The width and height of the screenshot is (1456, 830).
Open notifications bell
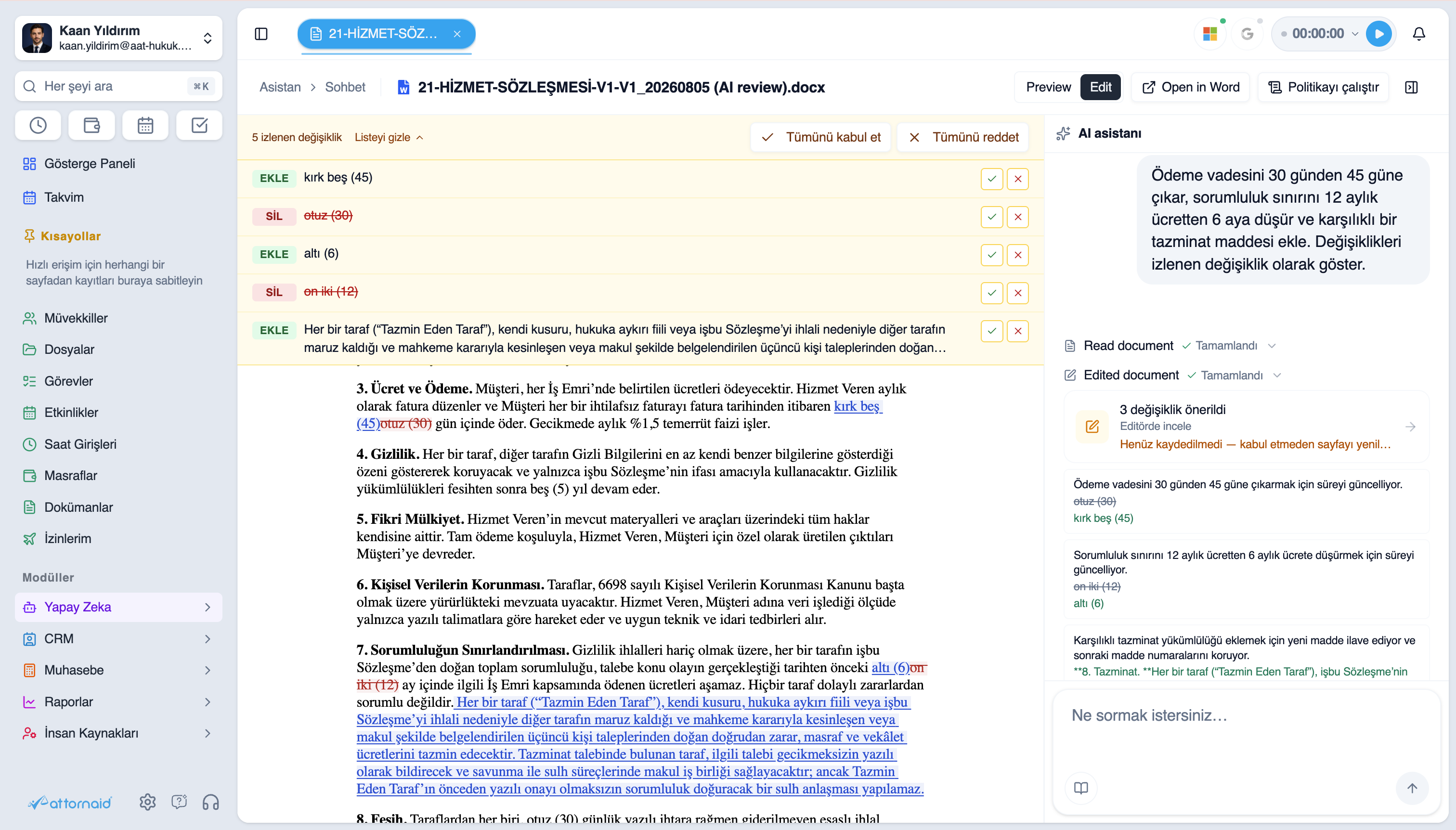1418,34
